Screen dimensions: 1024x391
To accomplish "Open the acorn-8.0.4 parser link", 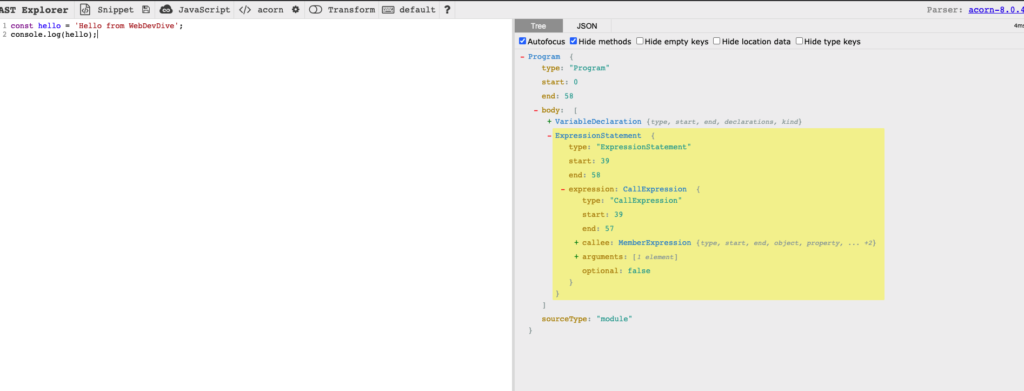I will [995, 10].
